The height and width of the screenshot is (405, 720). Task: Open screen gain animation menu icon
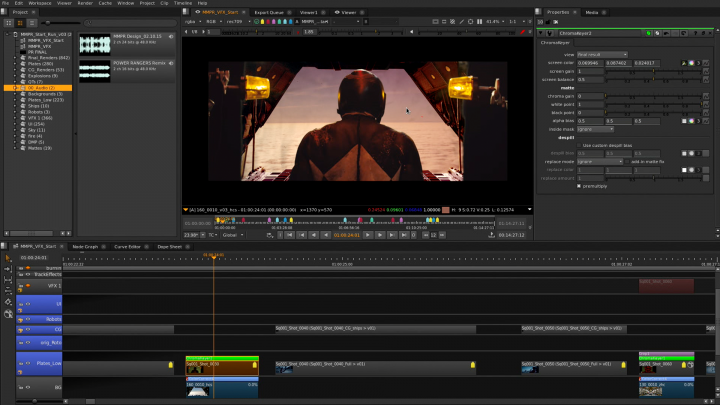tap(706, 71)
